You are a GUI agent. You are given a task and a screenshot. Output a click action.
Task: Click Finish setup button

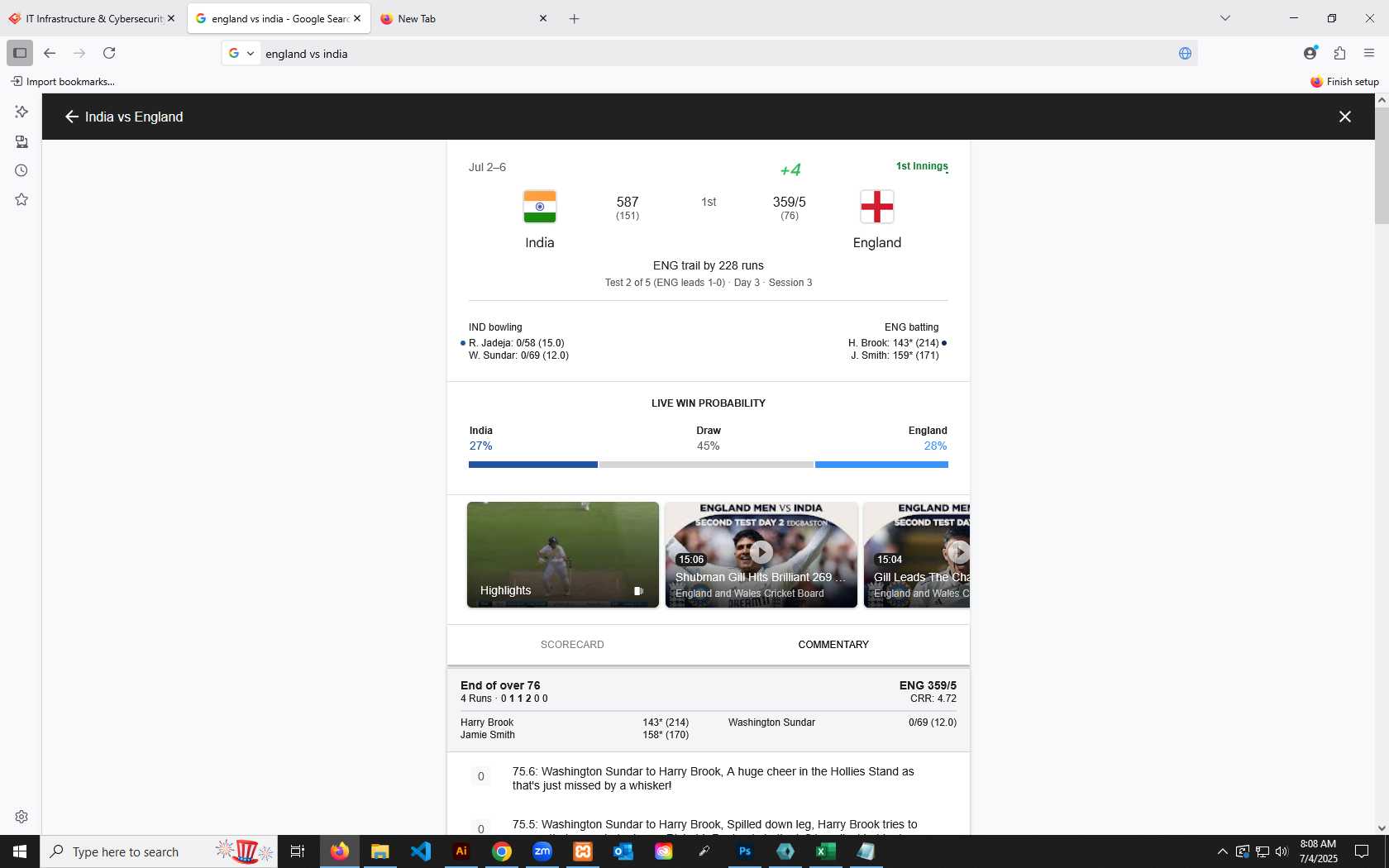pyautogui.click(x=1344, y=81)
